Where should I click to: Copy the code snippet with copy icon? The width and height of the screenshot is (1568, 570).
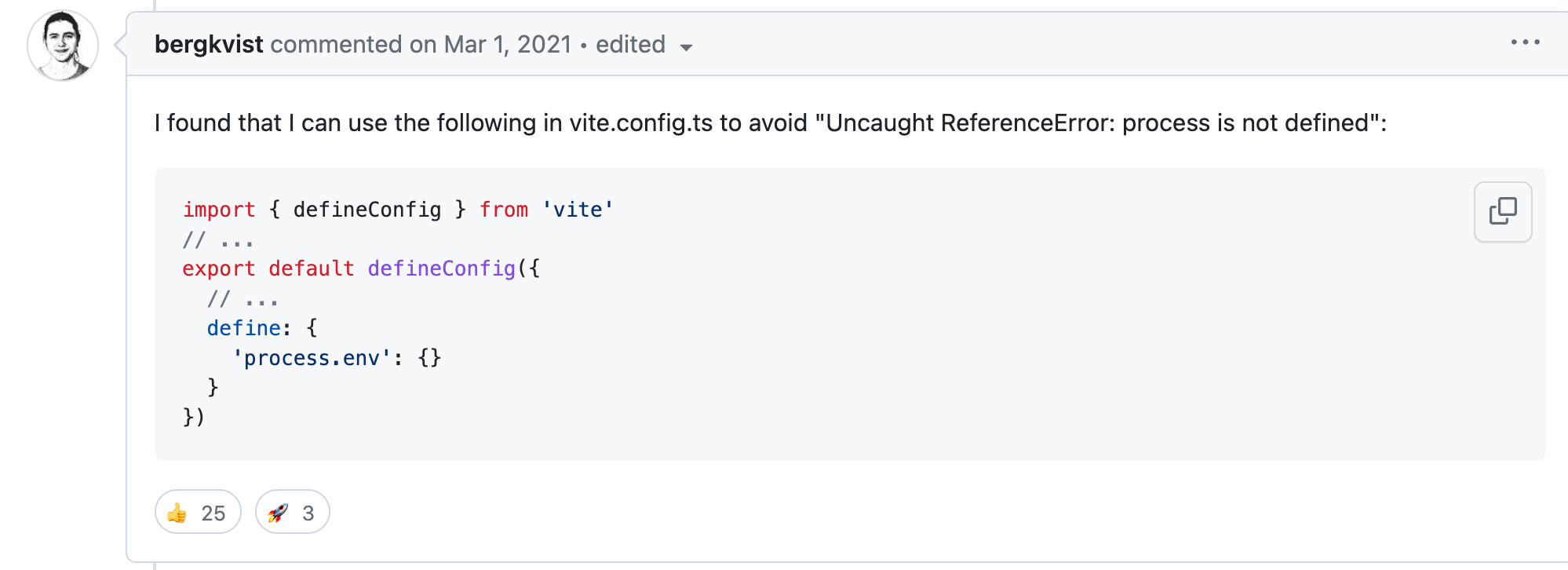click(1503, 211)
